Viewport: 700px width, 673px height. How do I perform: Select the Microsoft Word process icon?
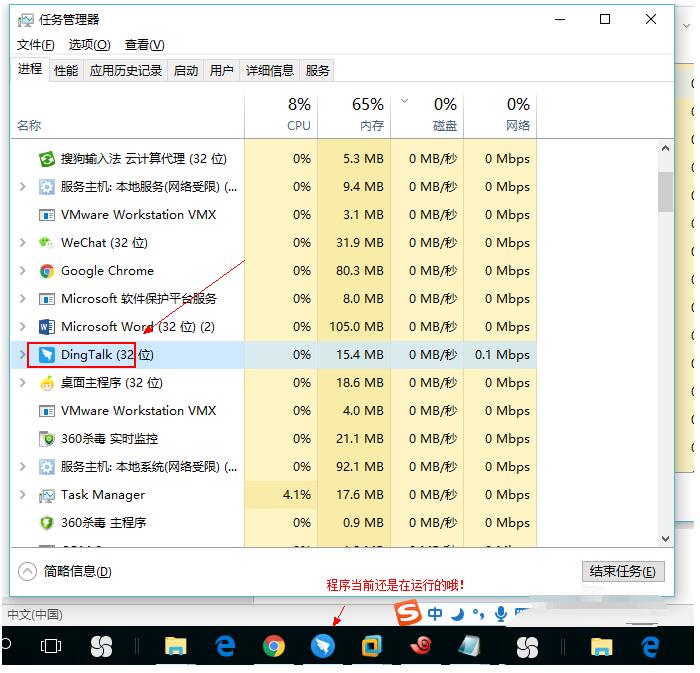(x=46, y=327)
